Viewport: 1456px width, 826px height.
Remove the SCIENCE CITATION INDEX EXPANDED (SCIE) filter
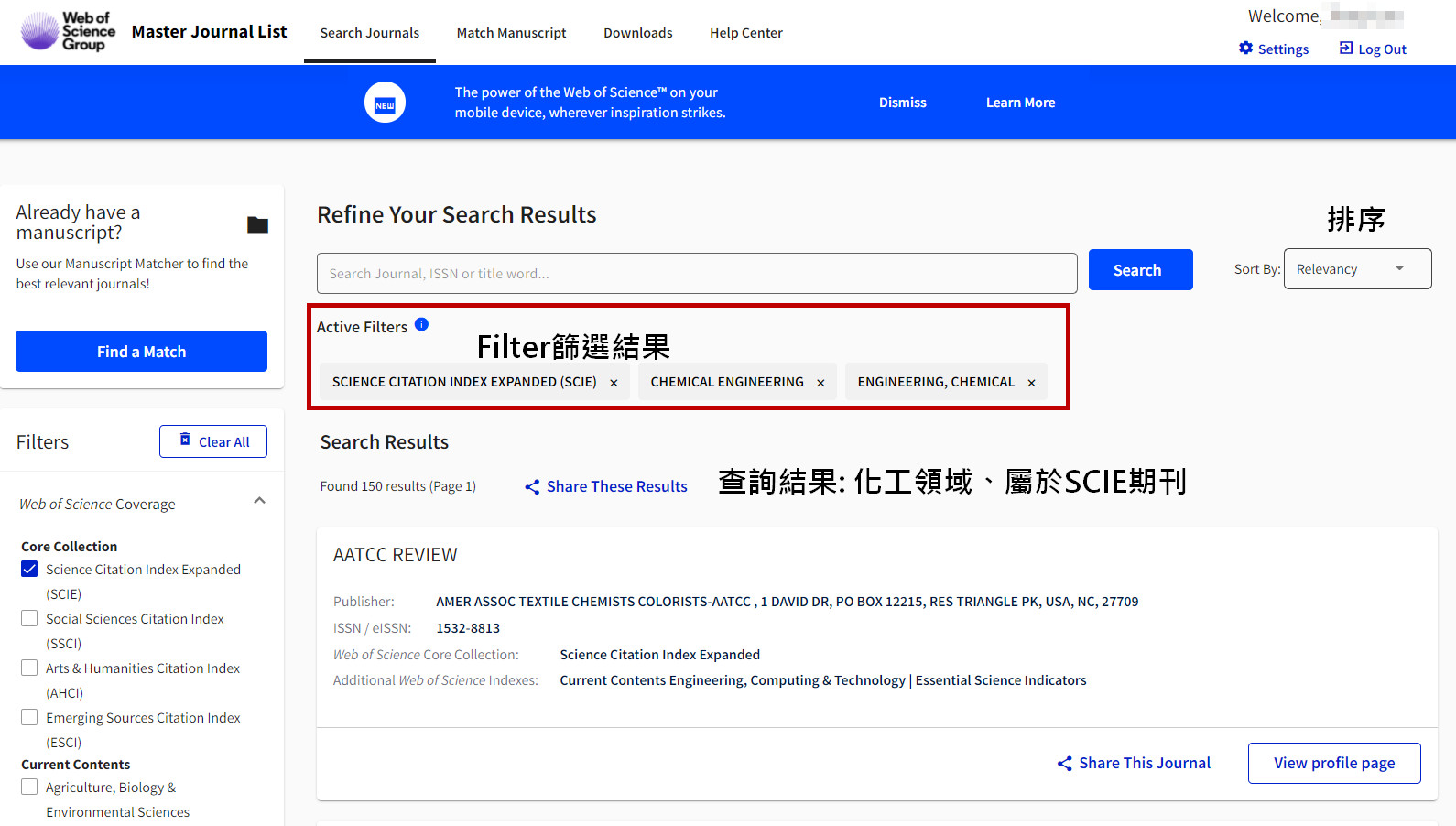[614, 383]
